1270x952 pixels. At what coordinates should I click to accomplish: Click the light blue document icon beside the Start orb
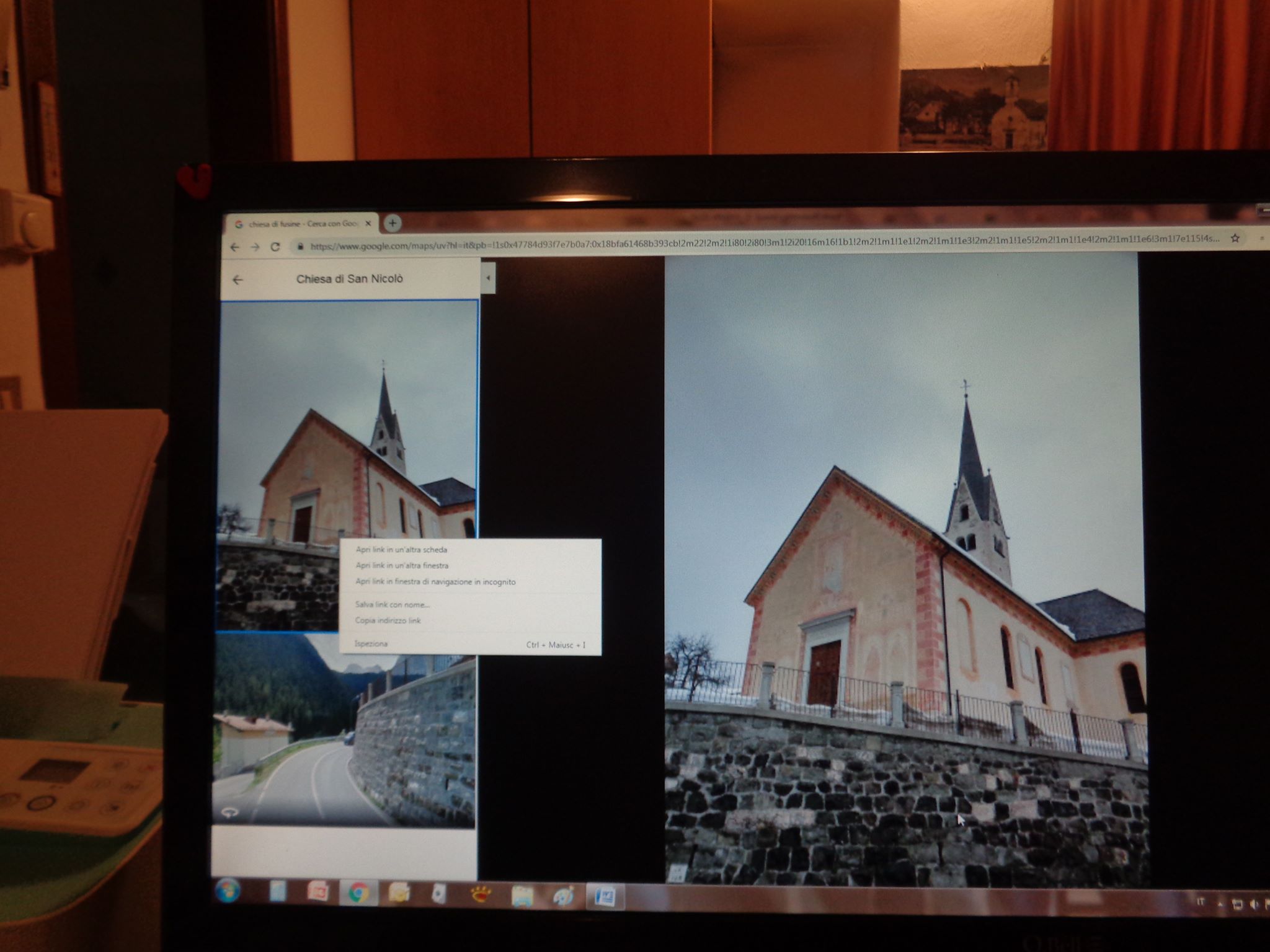[278, 892]
